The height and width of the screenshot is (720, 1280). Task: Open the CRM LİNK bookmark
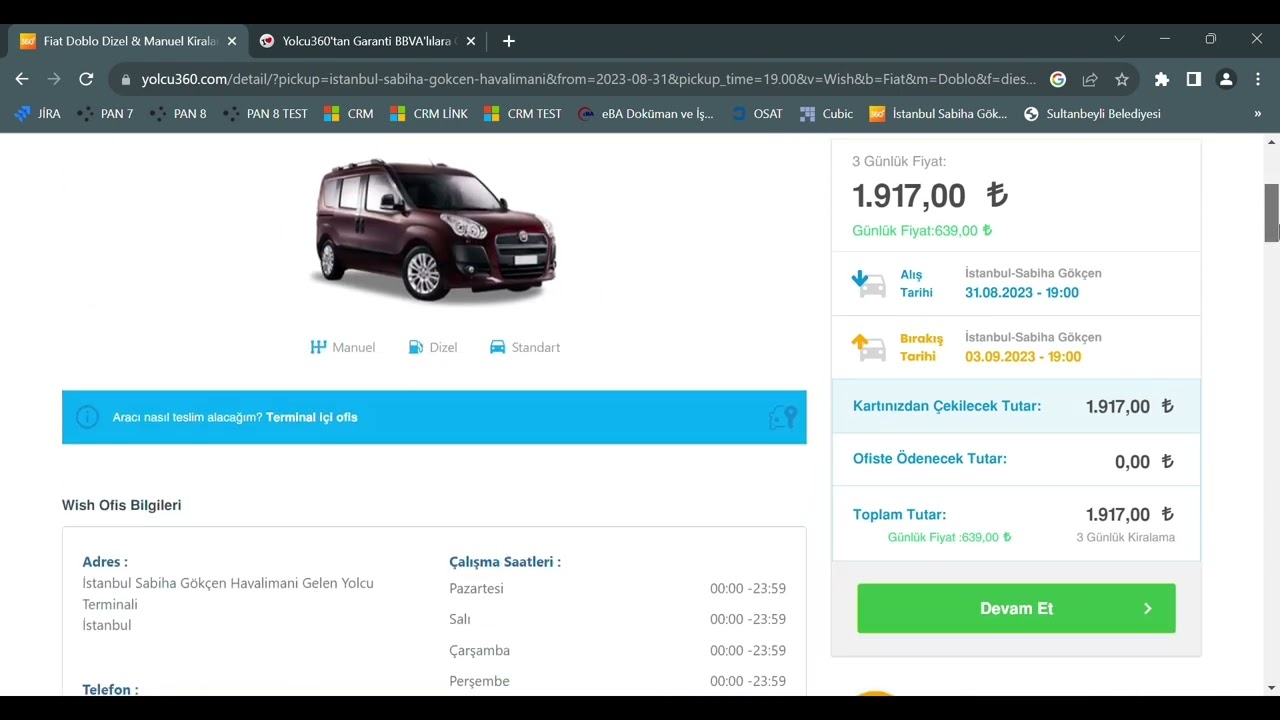click(x=429, y=114)
